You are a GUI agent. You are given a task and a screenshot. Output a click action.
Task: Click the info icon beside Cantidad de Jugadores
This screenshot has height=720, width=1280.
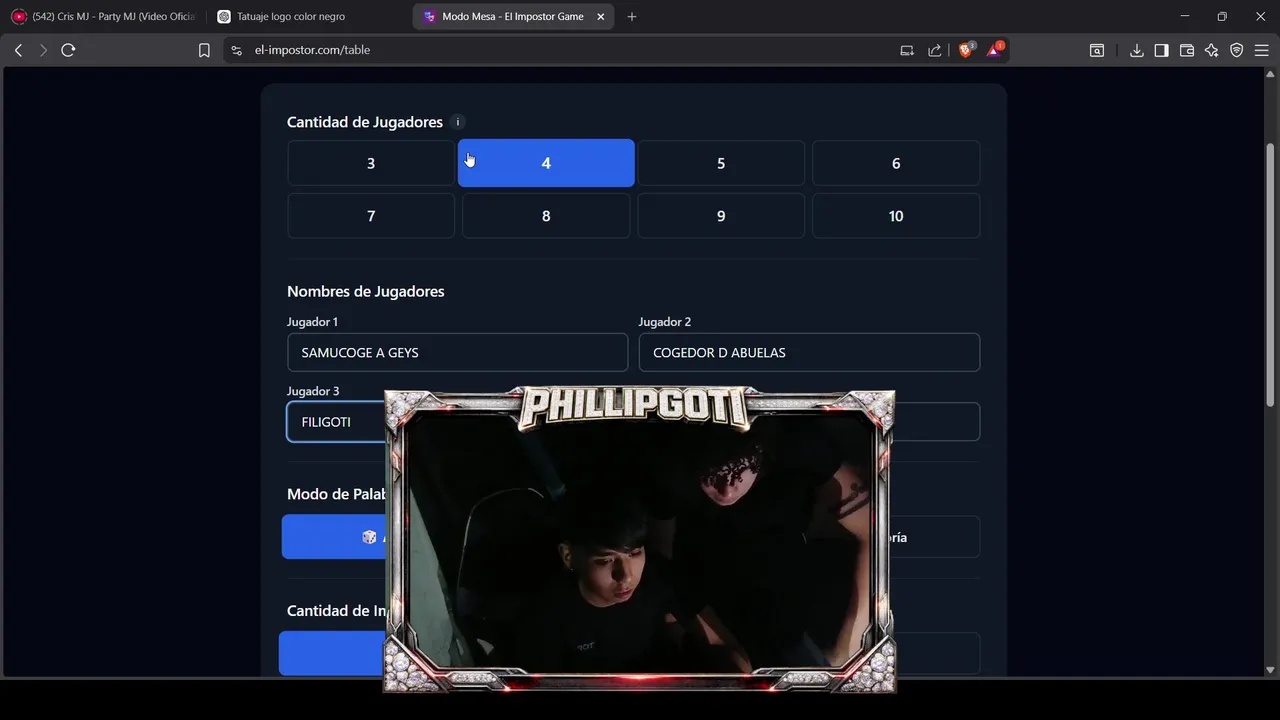coord(458,122)
